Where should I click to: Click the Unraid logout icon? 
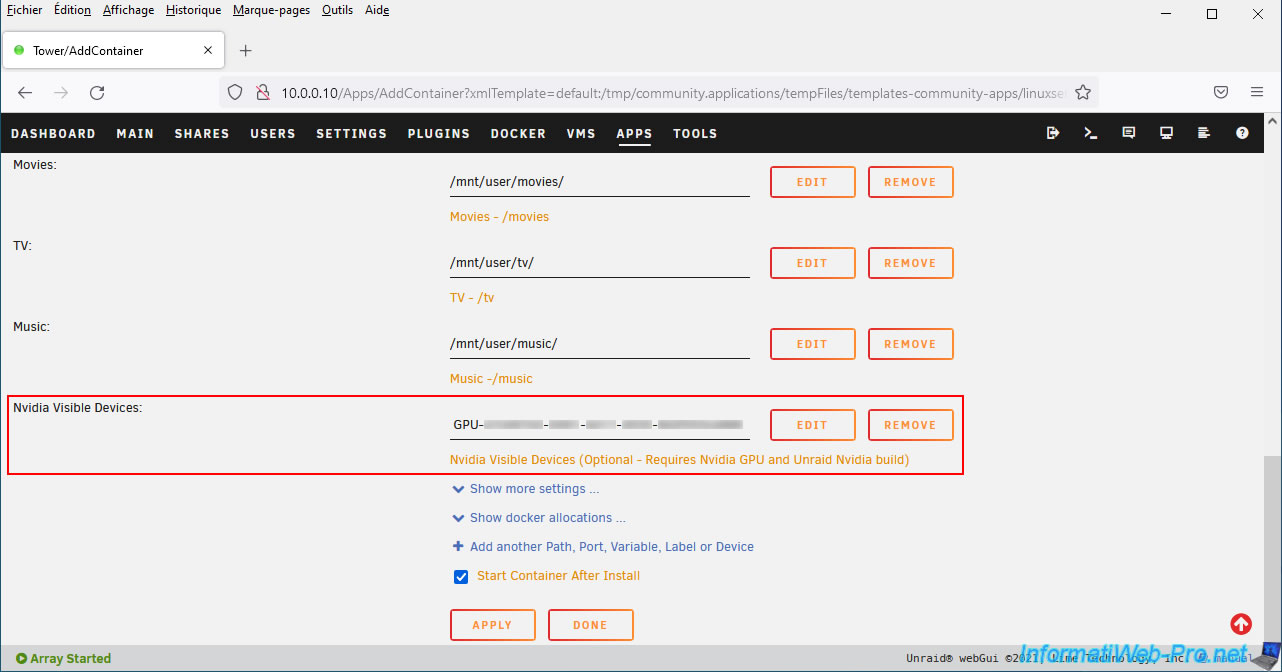[1053, 133]
